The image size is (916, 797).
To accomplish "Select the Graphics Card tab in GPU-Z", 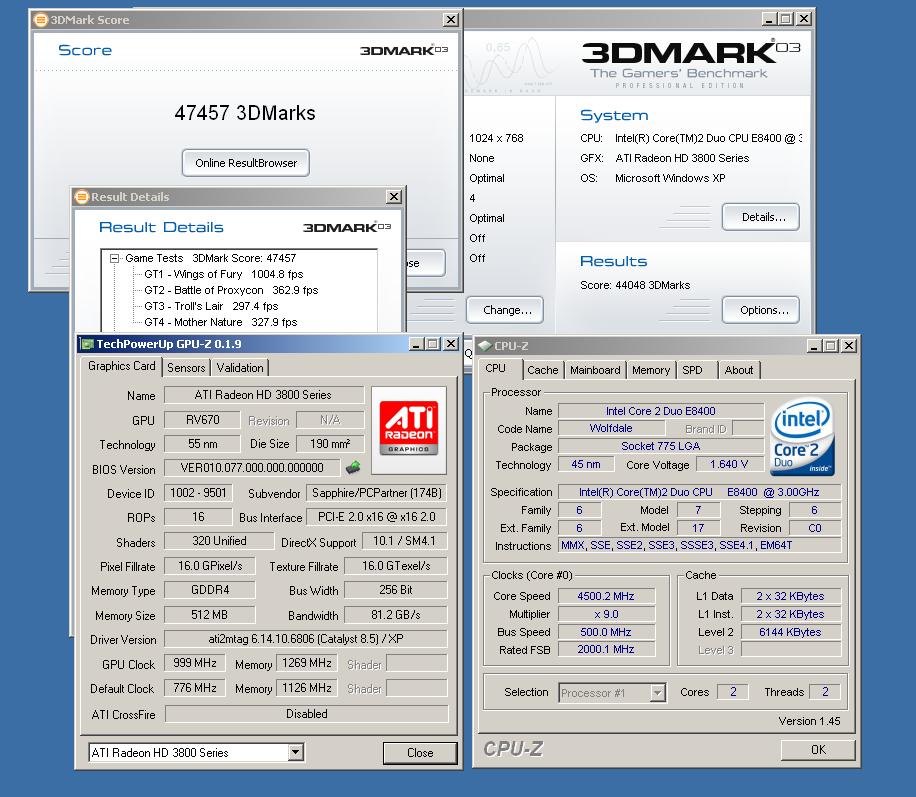I will point(122,366).
